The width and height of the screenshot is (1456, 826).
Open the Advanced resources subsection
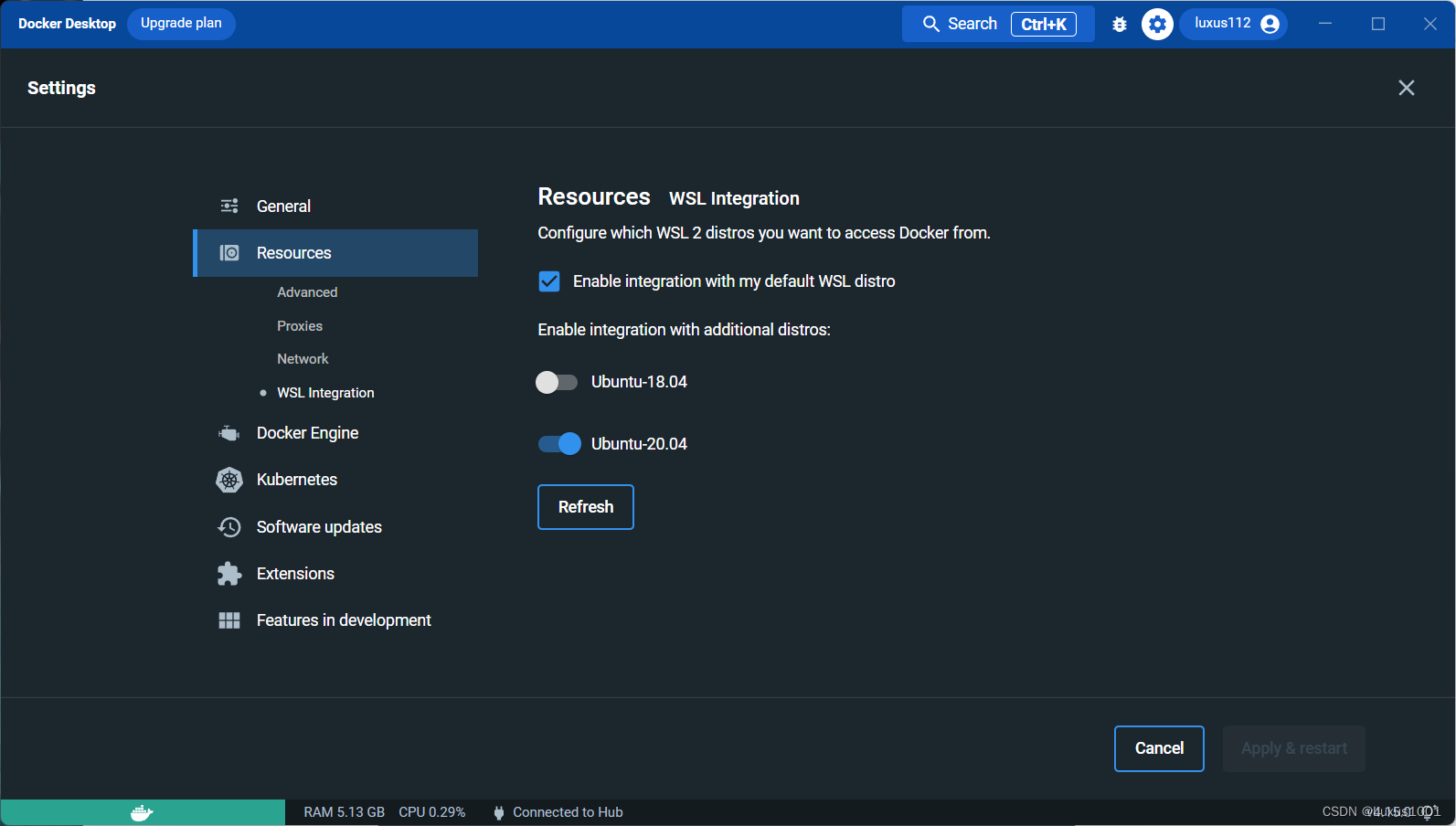(307, 292)
